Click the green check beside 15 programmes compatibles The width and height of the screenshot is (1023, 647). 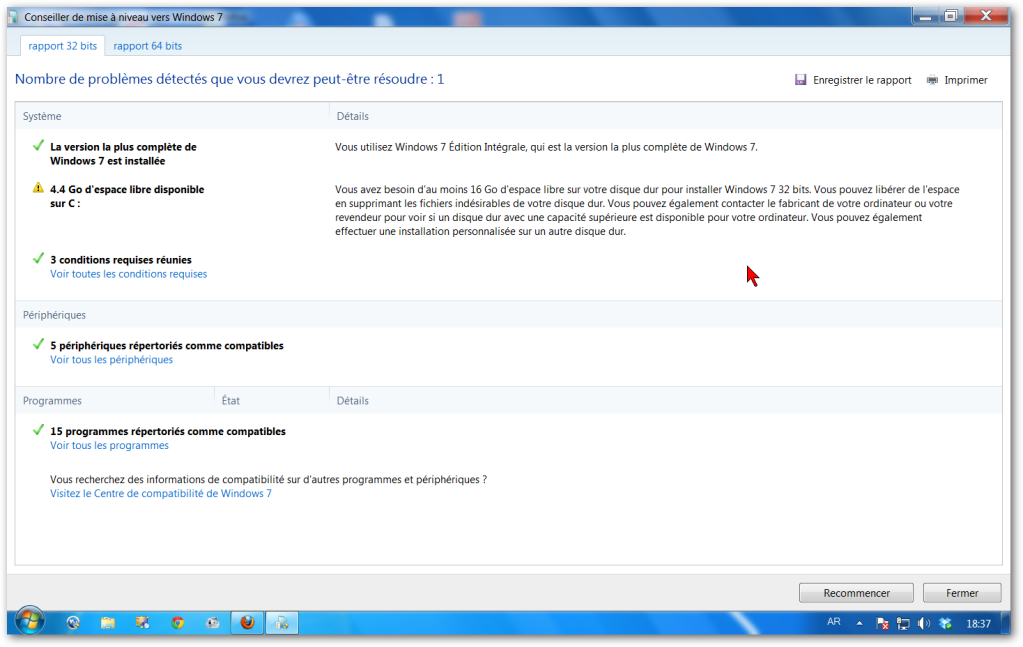[x=38, y=430]
